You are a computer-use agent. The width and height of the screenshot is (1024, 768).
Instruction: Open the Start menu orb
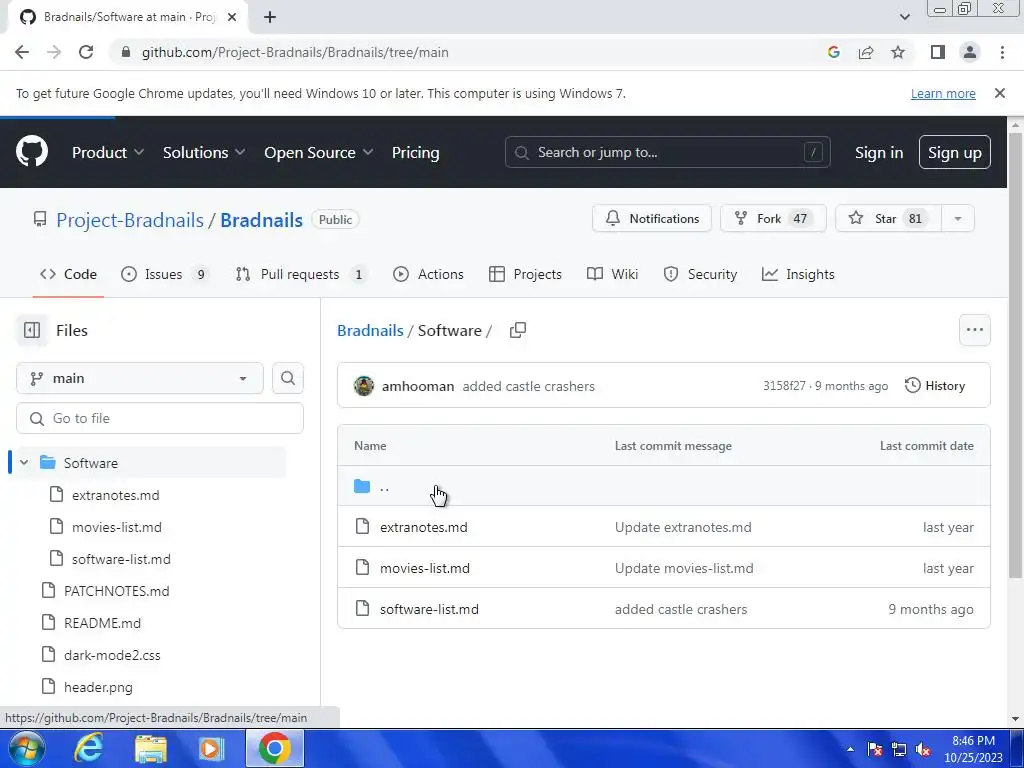coord(27,748)
